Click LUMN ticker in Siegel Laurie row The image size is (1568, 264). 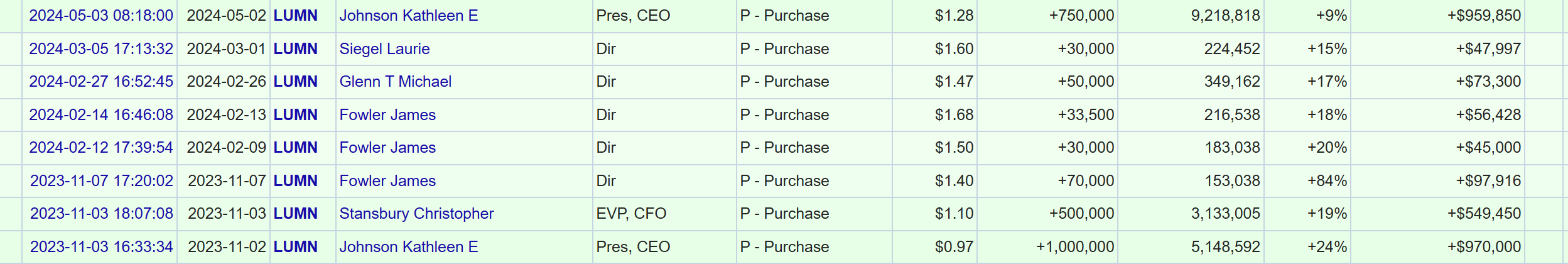click(x=295, y=49)
